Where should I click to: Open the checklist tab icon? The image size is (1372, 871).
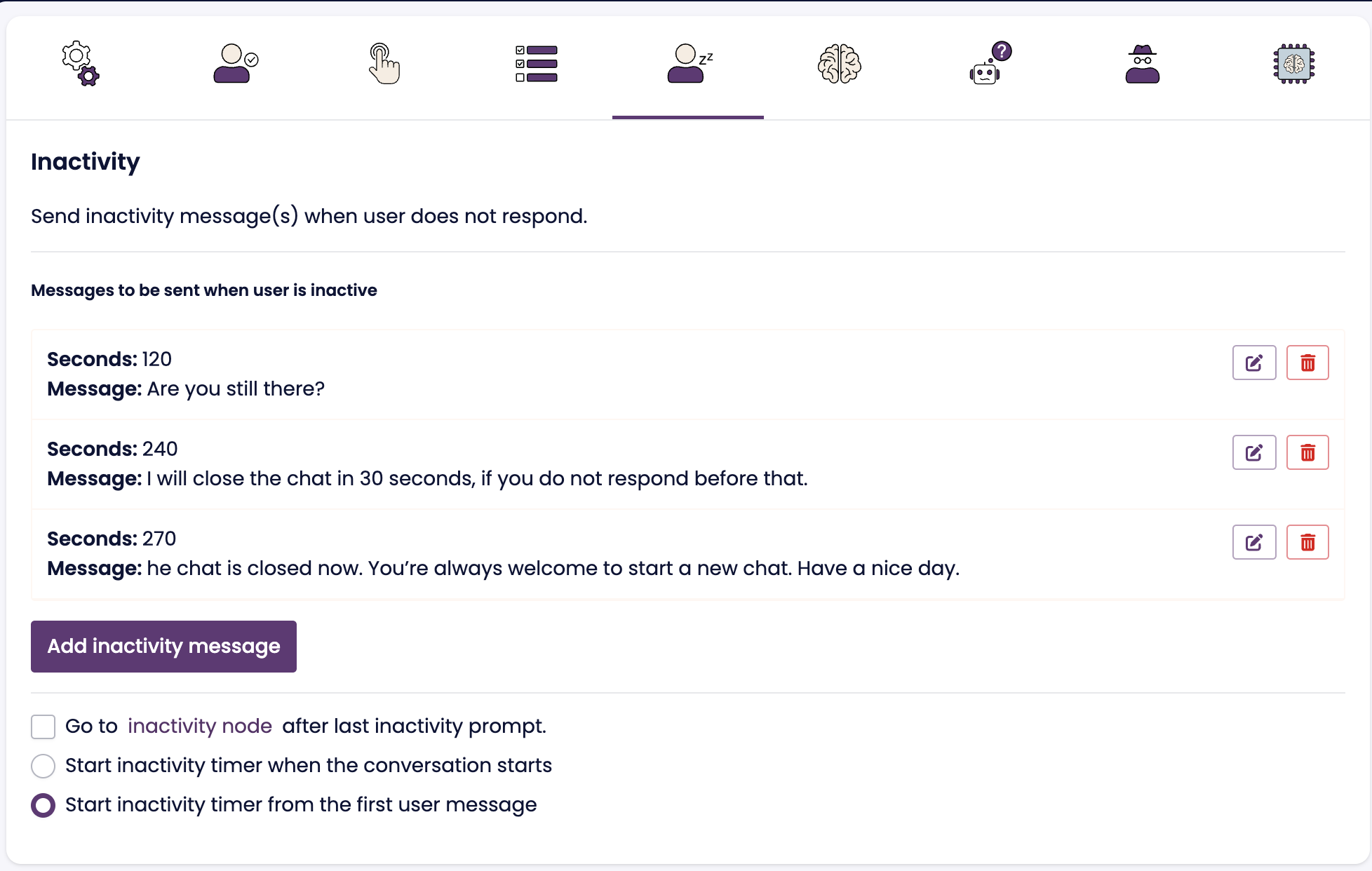coord(537,64)
